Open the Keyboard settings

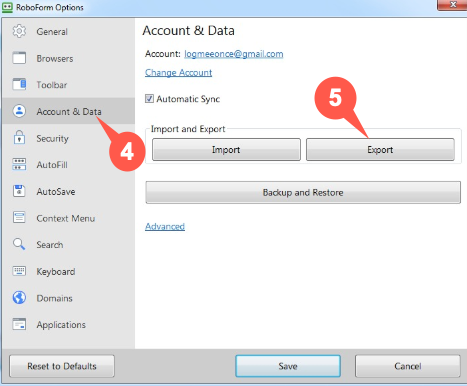(x=68, y=271)
